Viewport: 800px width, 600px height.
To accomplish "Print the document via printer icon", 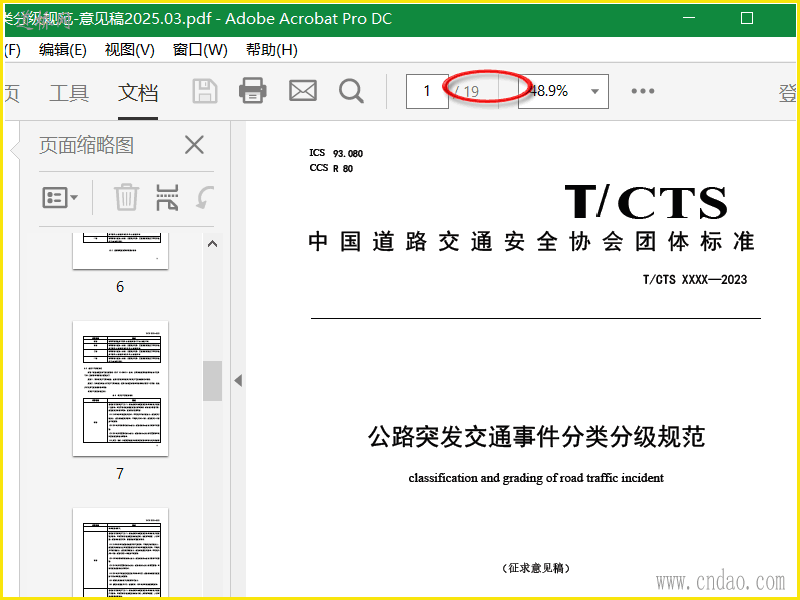I will pos(253,91).
